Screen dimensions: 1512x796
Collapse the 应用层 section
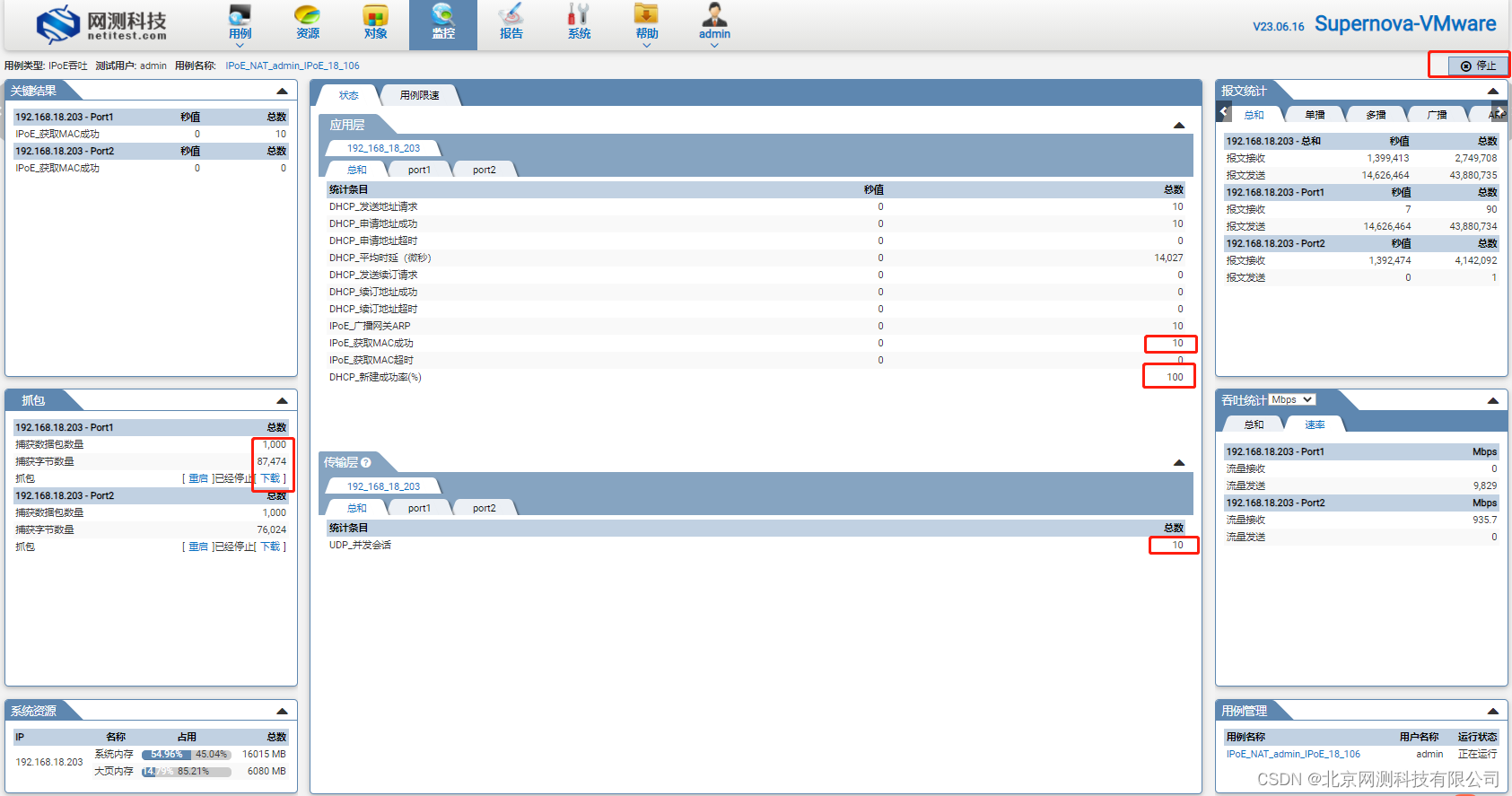pyautogui.click(x=1179, y=125)
